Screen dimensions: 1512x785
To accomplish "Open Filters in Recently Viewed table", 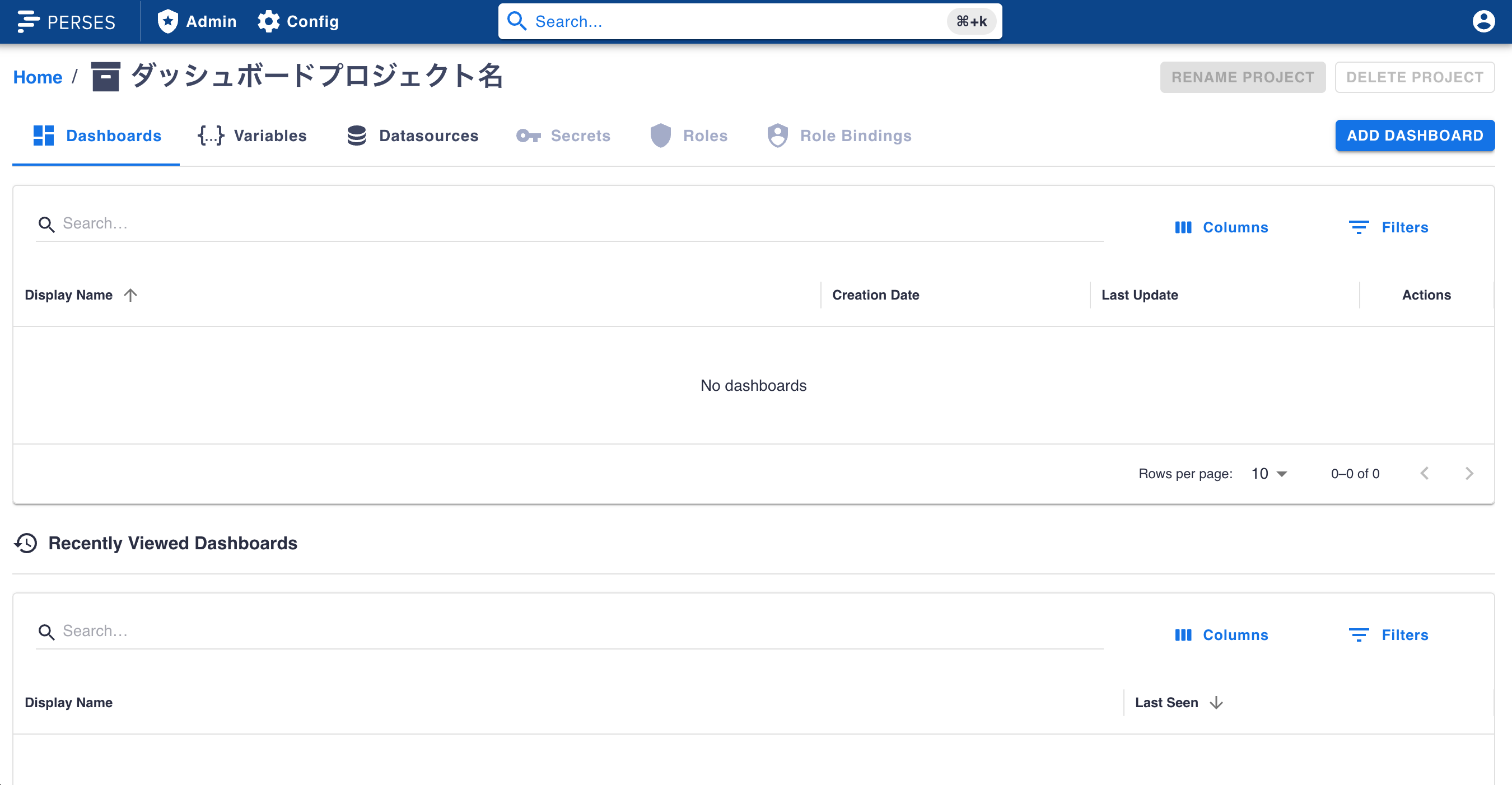I will [1388, 635].
